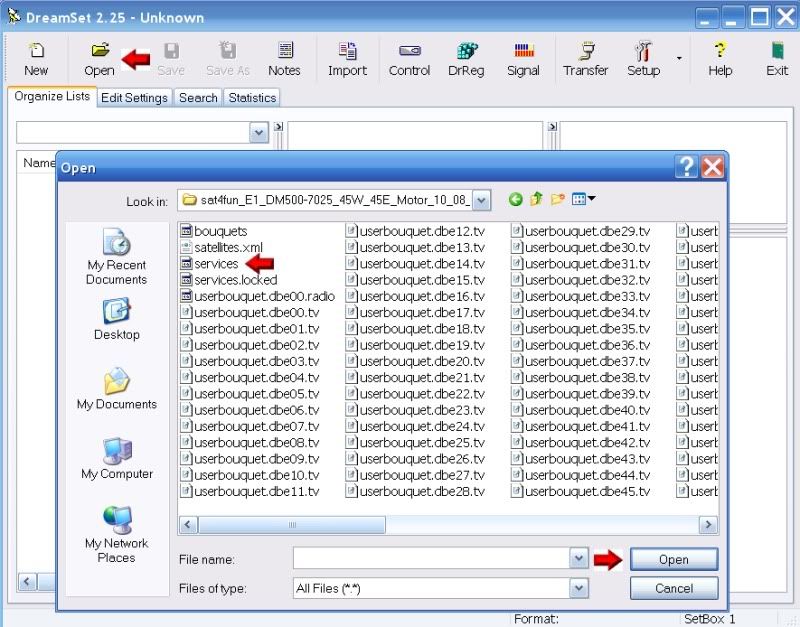Select userbouquet.dbe45.tv file
Viewport: 800px width, 627px height.
581,491
